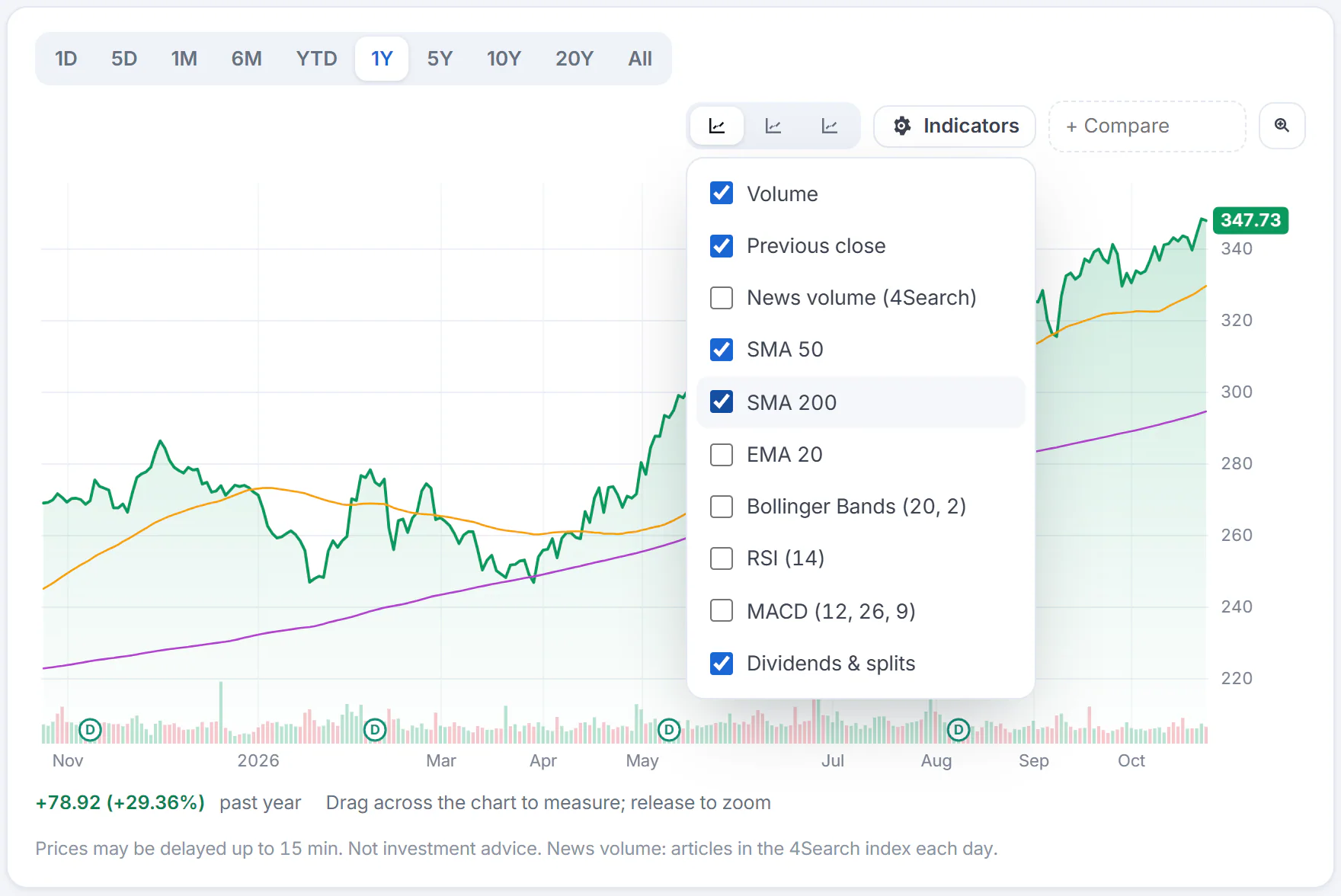Viewport: 1341px width, 896px height.
Task: Open the magnifier zoom tool
Action: coord(1282,126)
